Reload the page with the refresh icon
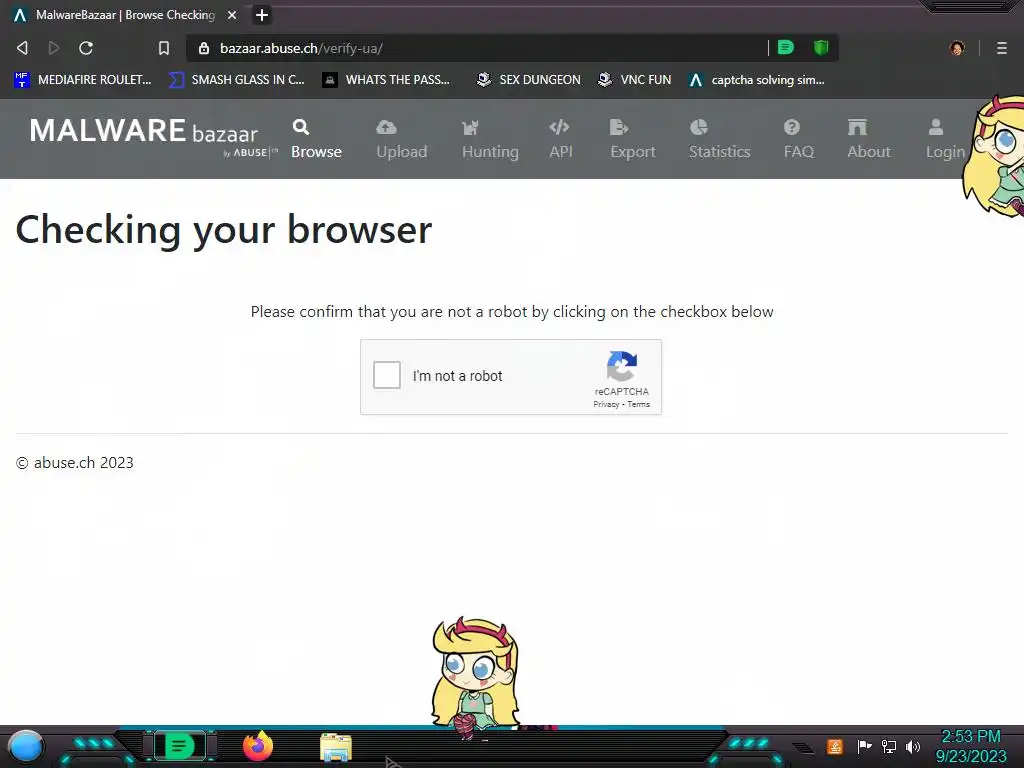Viewport: 1024px width, 768px height. [x=86, y=48]
